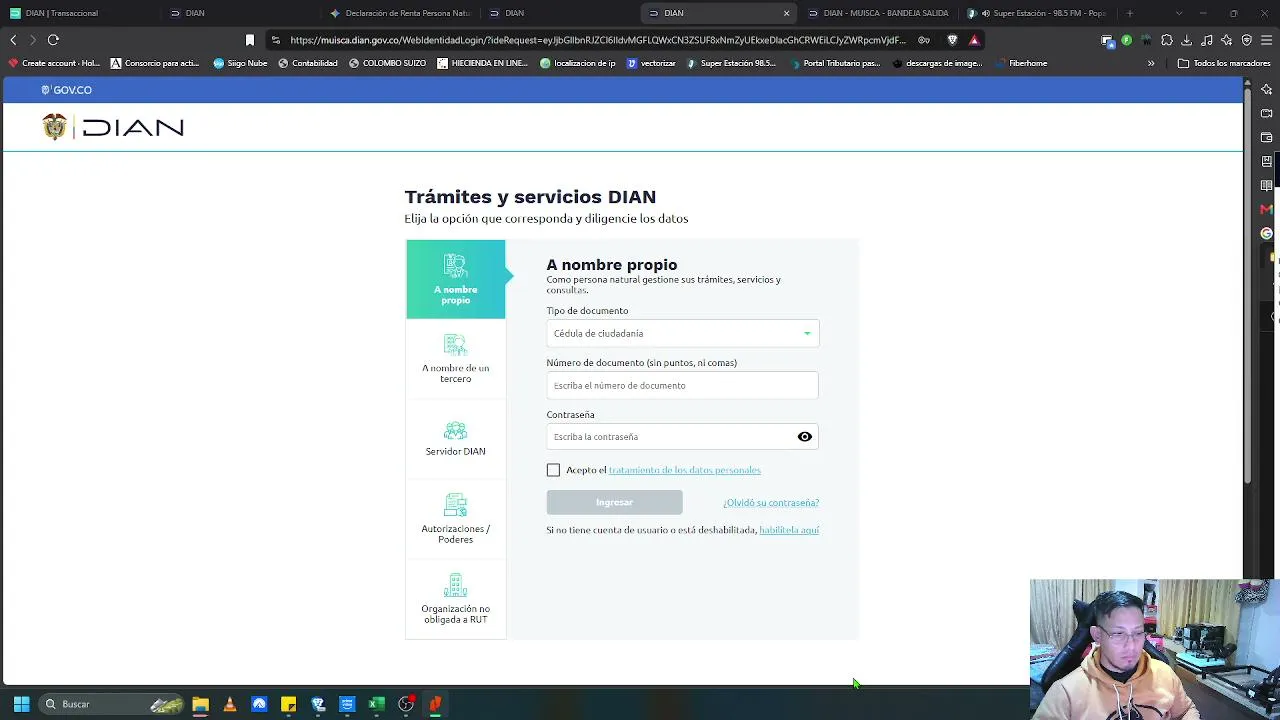This screenshot has width=1280, height=720.
Task: Open the Google icon in the sidebar
Action: pyautogui.click(x=1267, y=233)
